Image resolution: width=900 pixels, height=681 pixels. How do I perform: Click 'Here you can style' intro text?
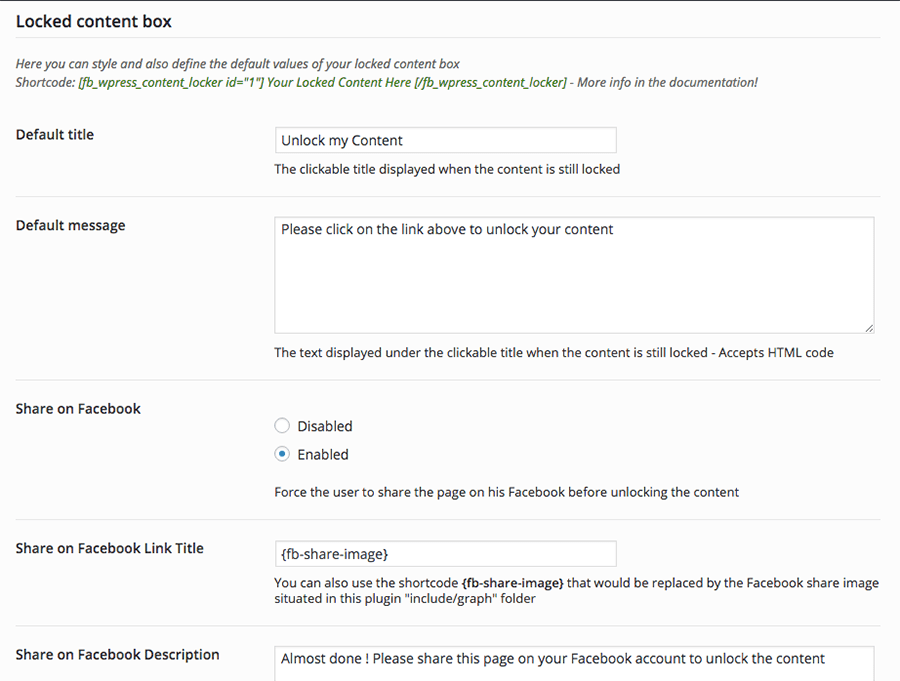[x=238, y=64]
